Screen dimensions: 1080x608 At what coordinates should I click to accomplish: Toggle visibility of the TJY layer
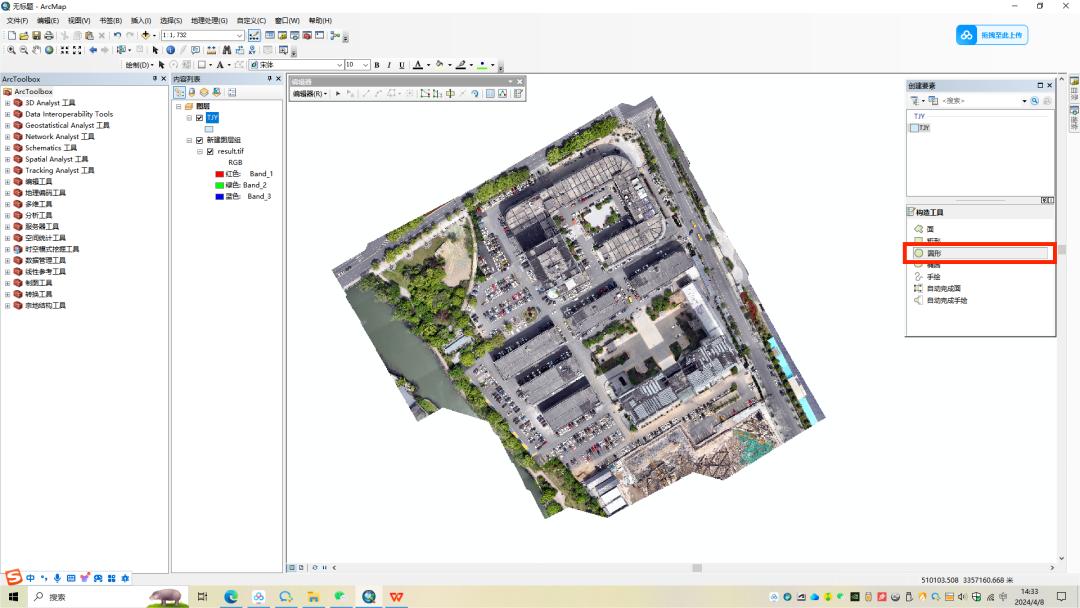pyautogui.click(x=200, y=118)
